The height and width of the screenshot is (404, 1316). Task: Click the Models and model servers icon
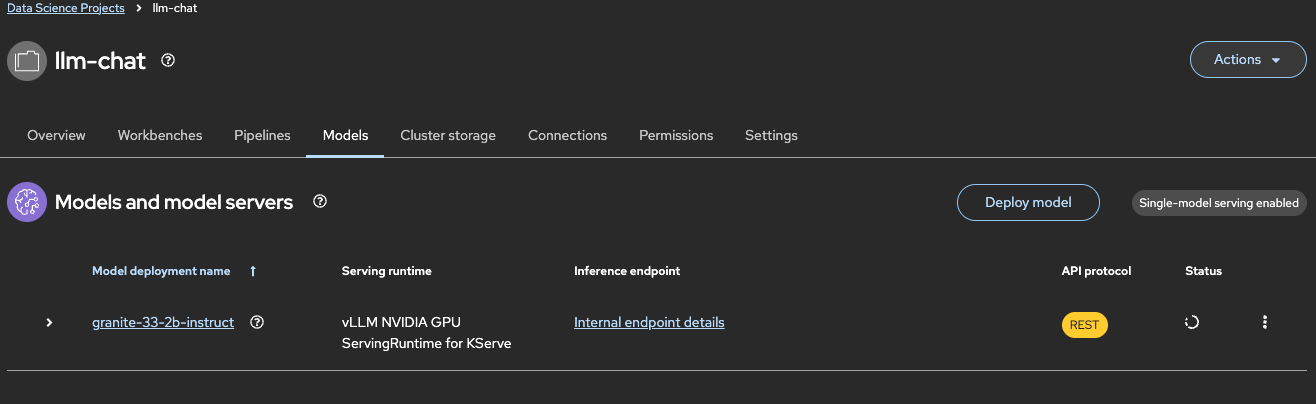(27, 202)
